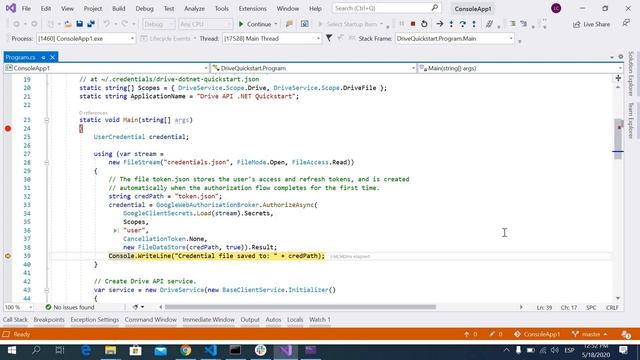Open the 100 % zoom level dropdown
The image size is (640, 360).
[18, 307]
